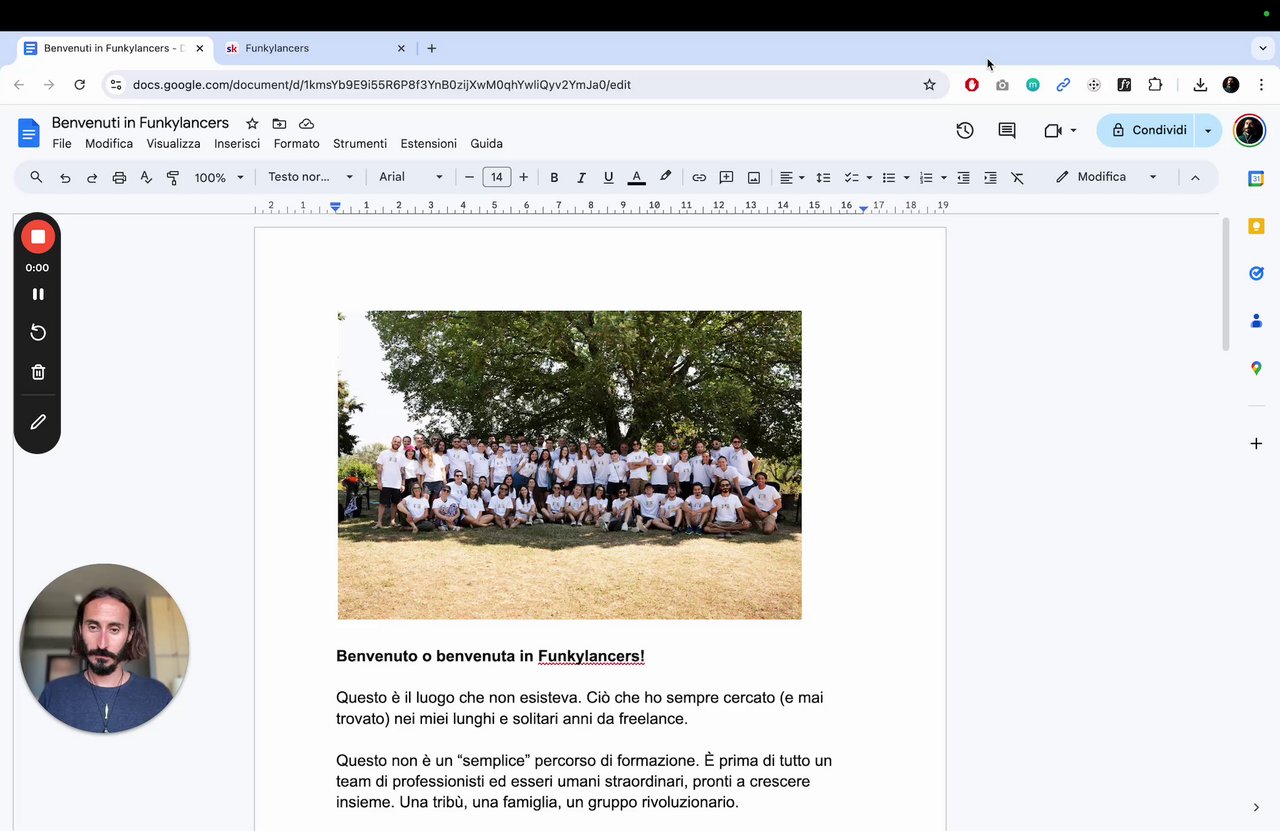The height and width of the screenshot is (831, 1280).
Task: Open the Testo normale style dropdown
Action: [310, 177]
